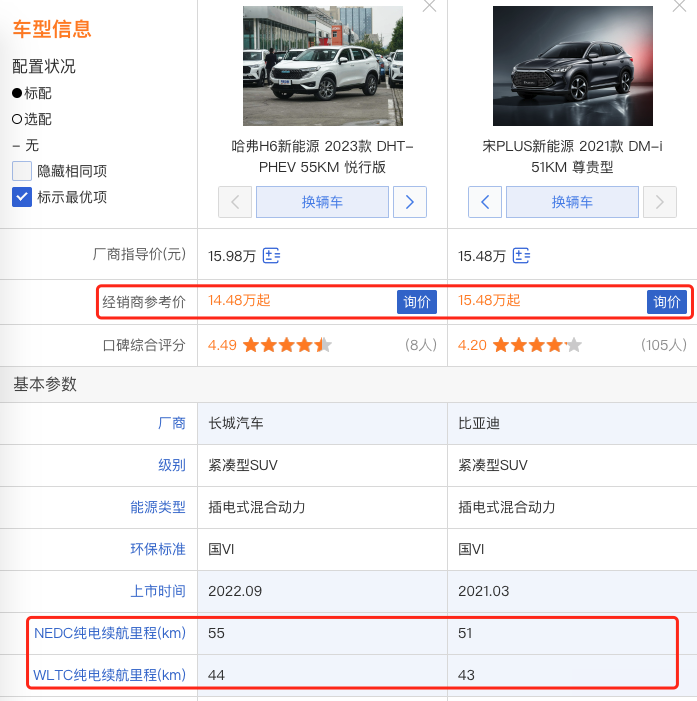The width and height of the screenshot is (697, 701).
Task: Click the (8人) review count
Action: tap(421, 345)
